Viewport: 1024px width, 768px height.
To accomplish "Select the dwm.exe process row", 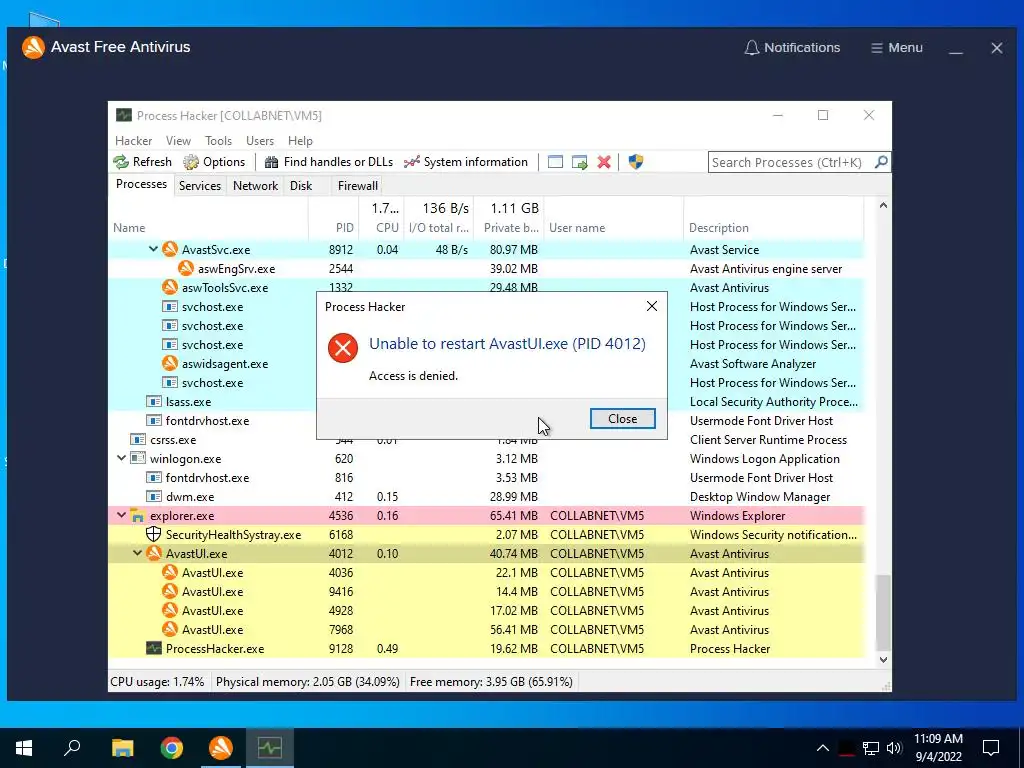I will pos(486,496).
